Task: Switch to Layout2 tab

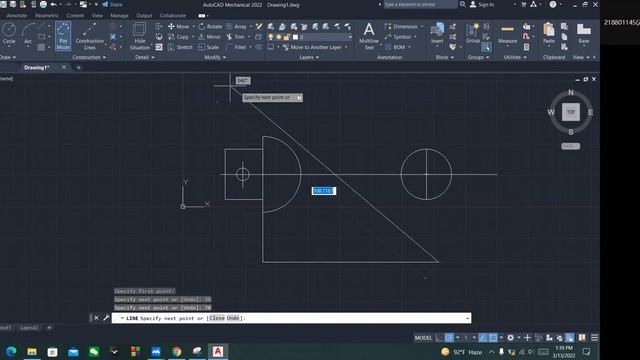Action: [x=29, y=327]
